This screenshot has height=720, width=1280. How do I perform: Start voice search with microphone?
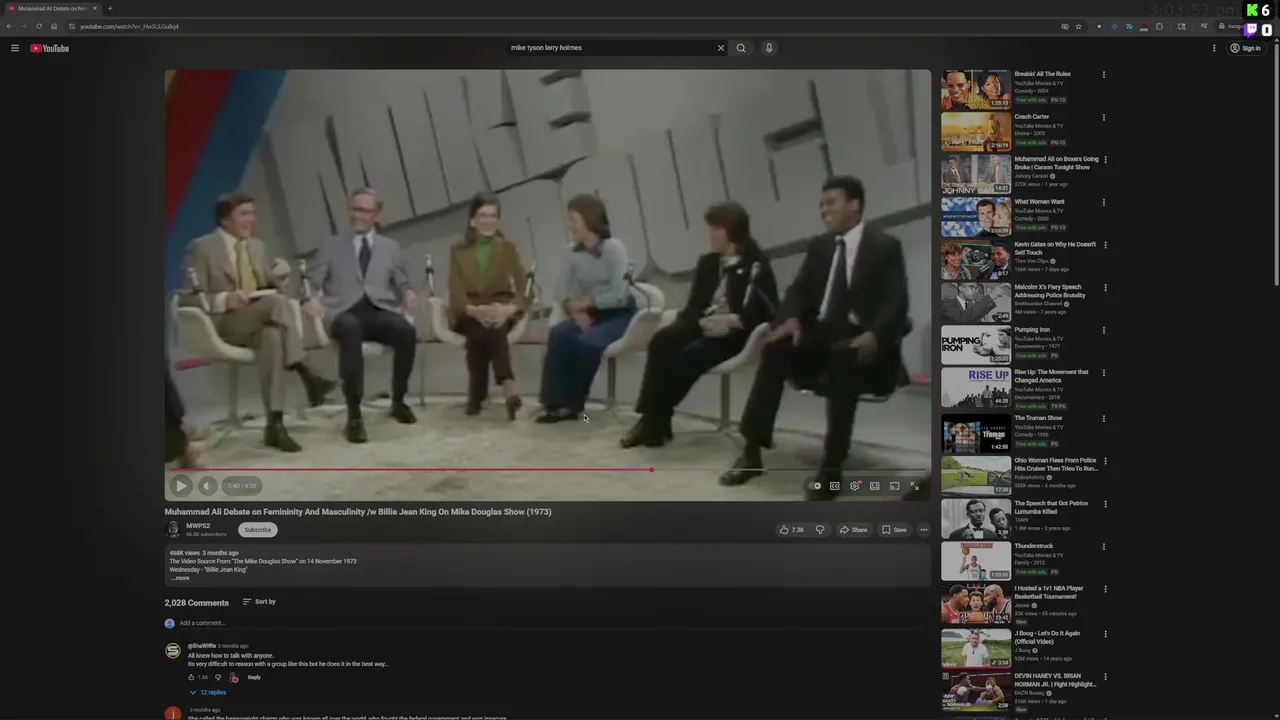(x=769, y=48)
